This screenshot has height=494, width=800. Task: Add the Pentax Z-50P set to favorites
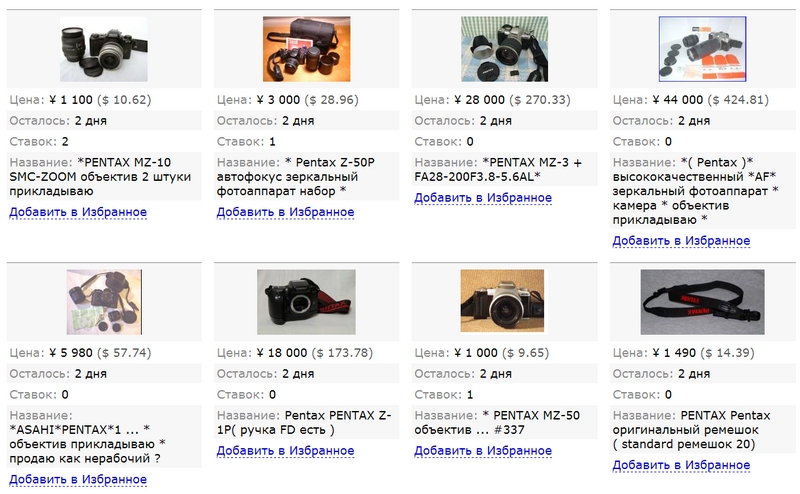coord(285,212)
